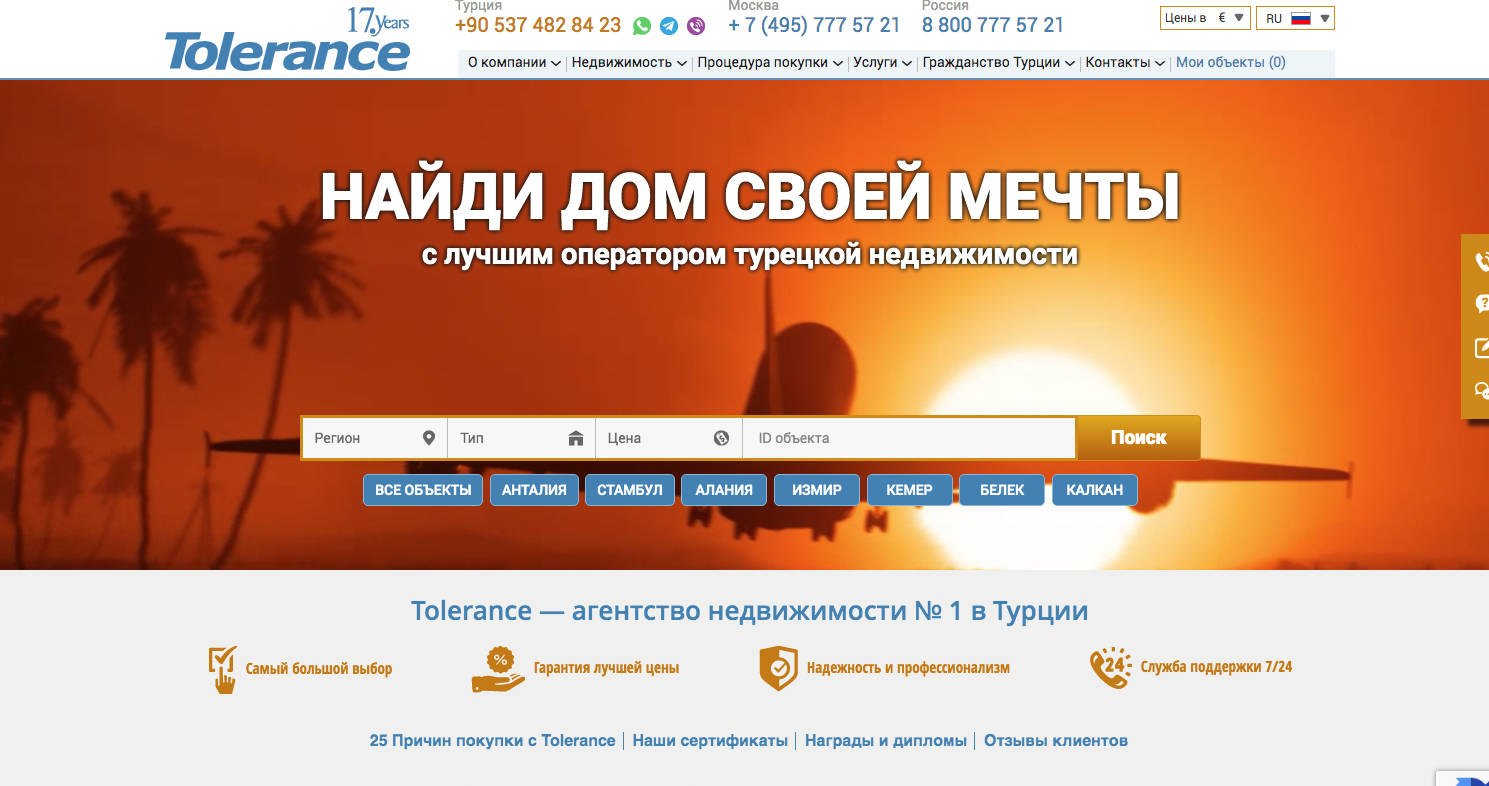Screen dimensions: 1489x786
Task: Open the RU language selector
Action: tap(1295, 18)
